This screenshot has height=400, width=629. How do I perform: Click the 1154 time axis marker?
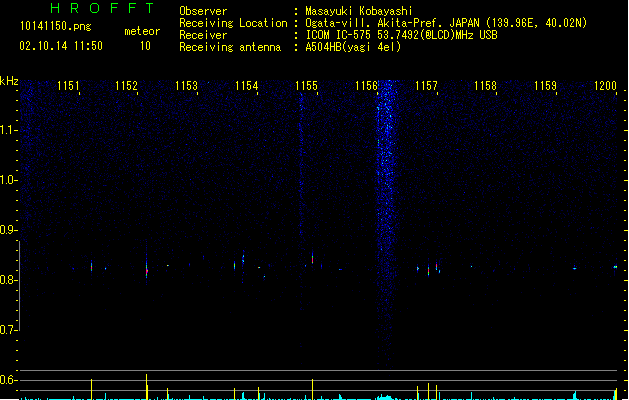[x=246, y=86]
